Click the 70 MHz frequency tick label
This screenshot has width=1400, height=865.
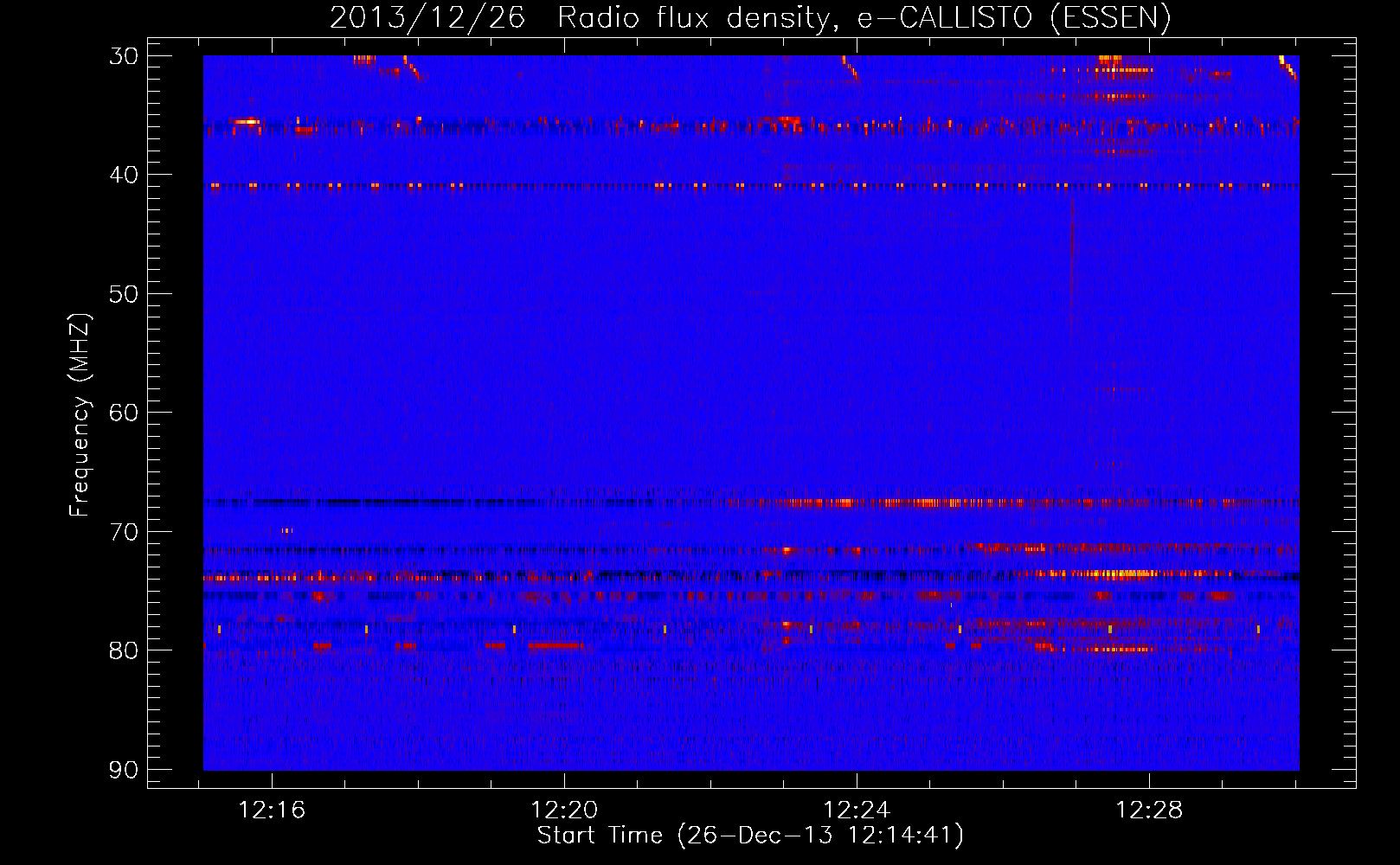(124, 532)
